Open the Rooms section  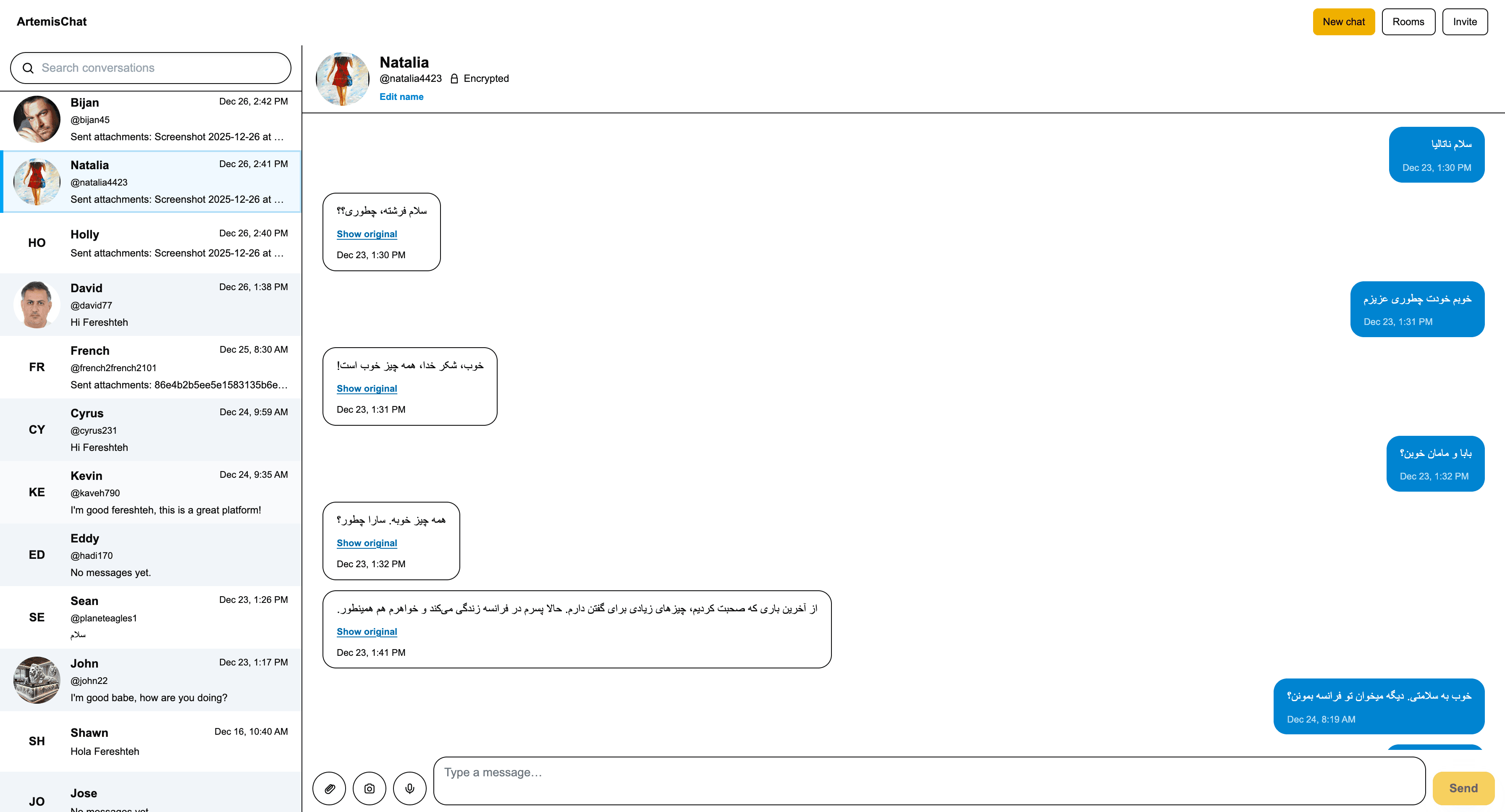[1408, 21]
